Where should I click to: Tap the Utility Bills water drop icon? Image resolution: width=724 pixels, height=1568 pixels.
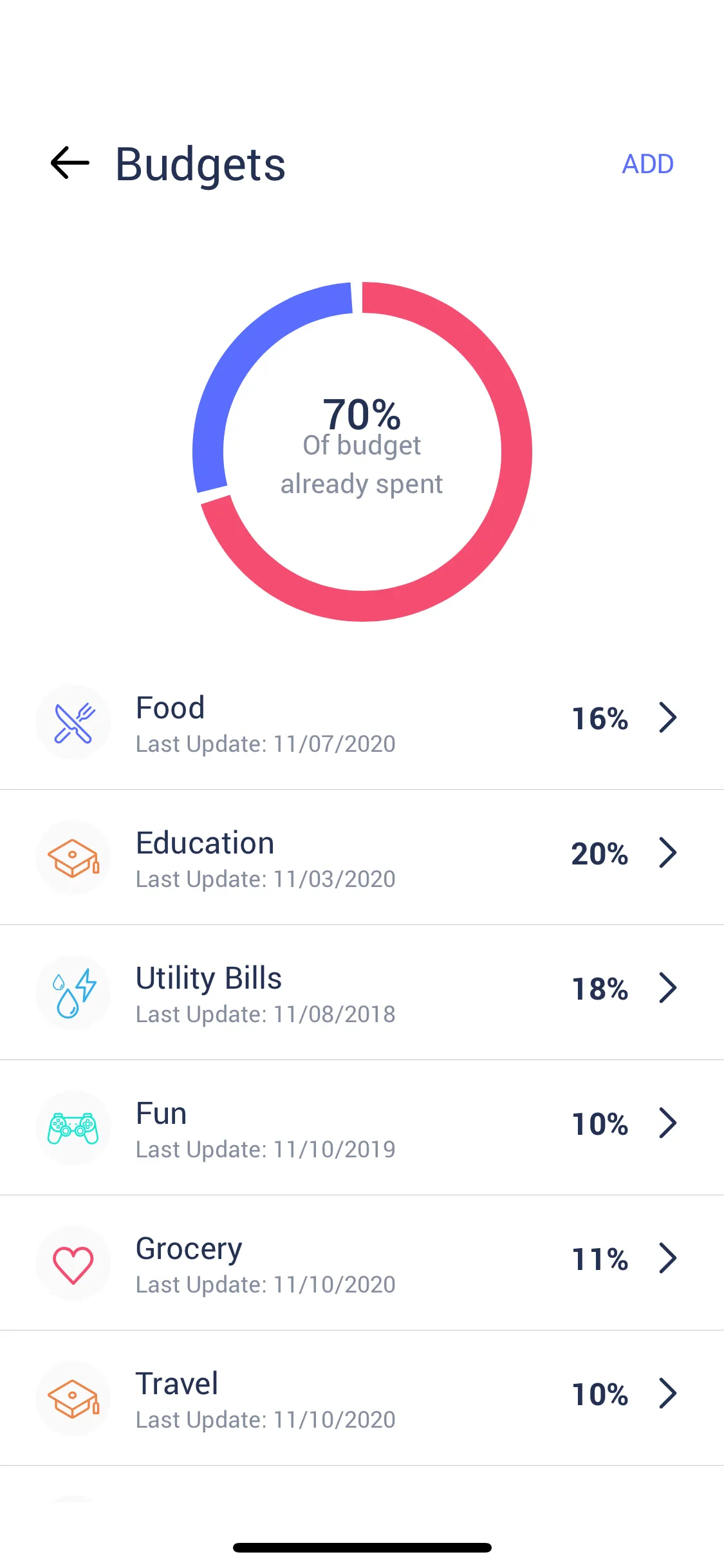(74, 993)
